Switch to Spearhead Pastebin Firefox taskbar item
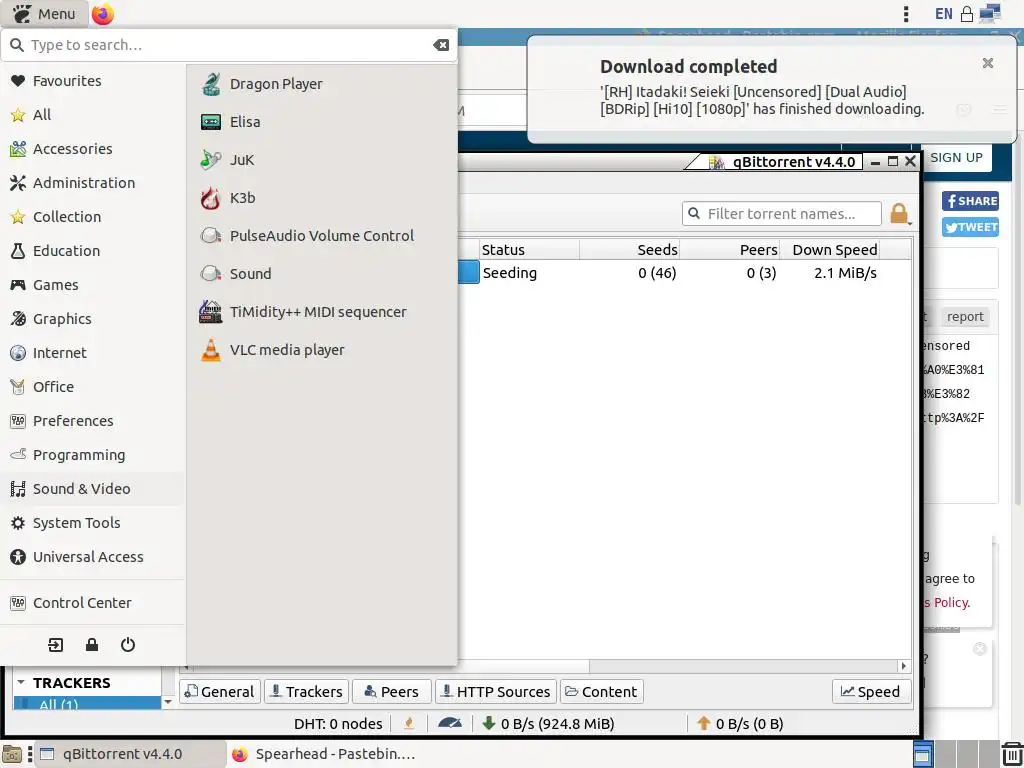The height and width of the screenshot is (768, 1024). pos(325,754)
